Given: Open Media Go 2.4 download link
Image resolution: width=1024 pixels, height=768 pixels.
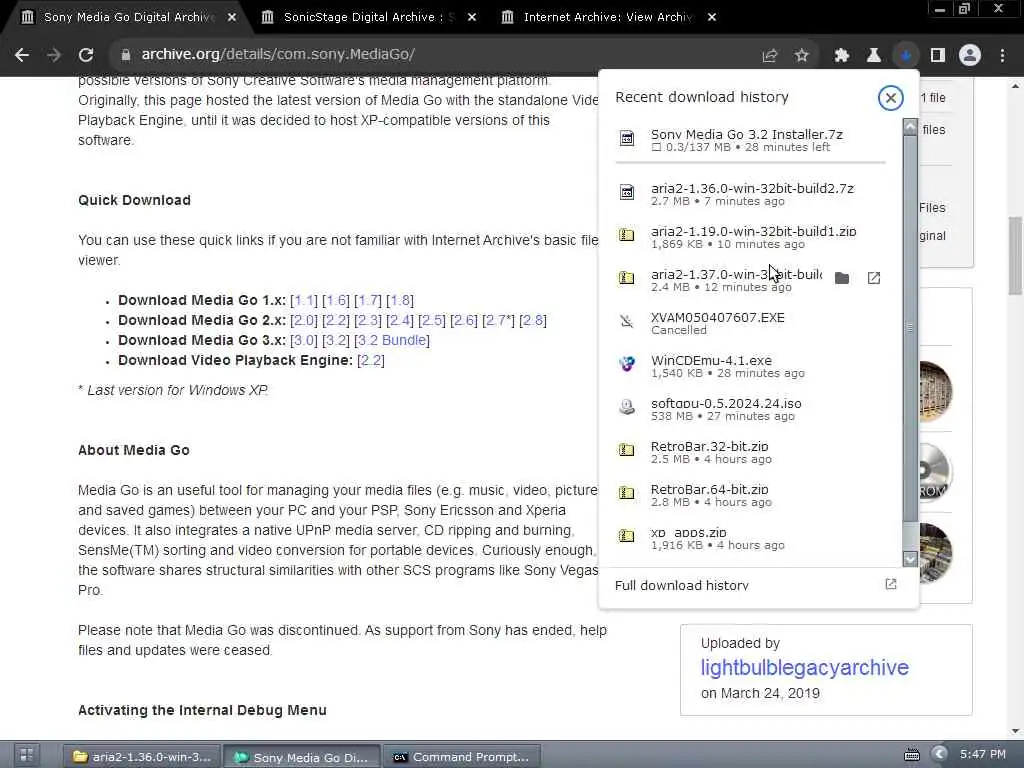Looking at the screenshot, I should (400, 321).
